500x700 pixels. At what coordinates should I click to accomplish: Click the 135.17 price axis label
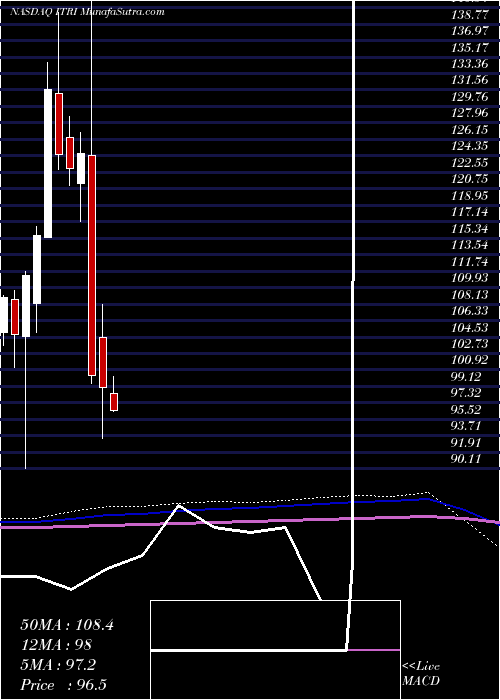pos(470,48)
